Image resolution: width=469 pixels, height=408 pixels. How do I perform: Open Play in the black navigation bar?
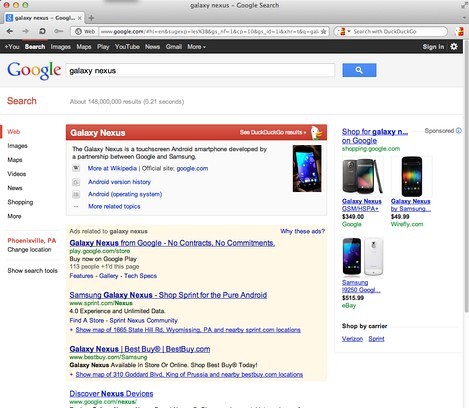[103, 47]
